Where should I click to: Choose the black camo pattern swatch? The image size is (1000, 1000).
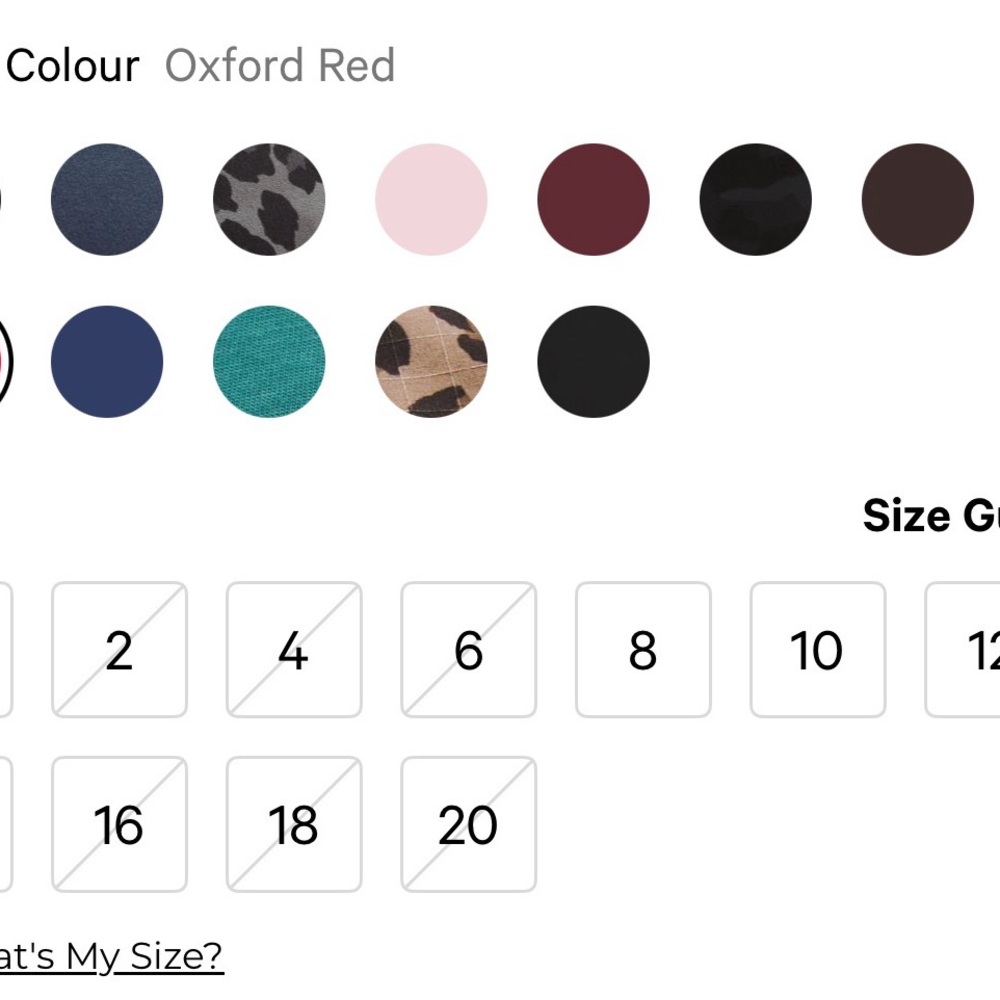click(756, 200)
